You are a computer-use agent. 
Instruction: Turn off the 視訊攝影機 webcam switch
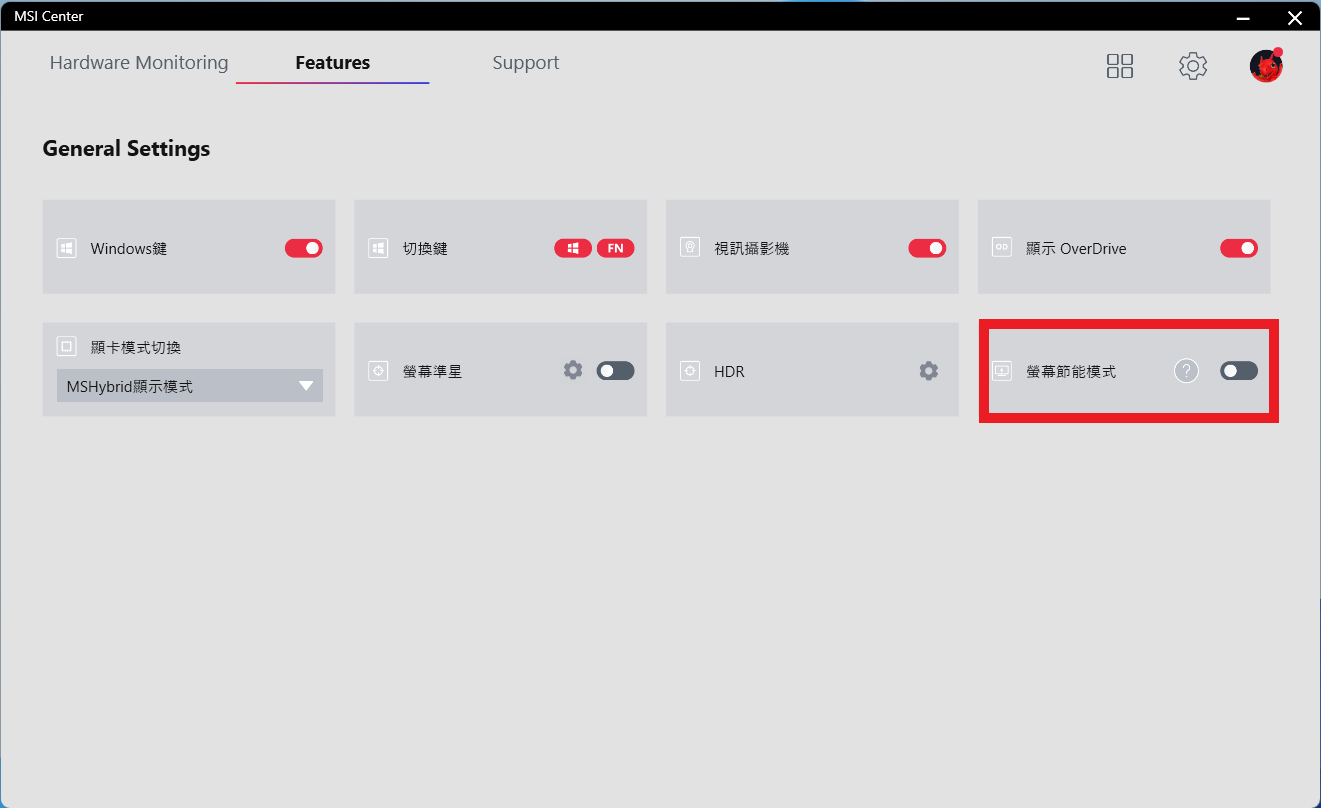[x=927, y=248]
